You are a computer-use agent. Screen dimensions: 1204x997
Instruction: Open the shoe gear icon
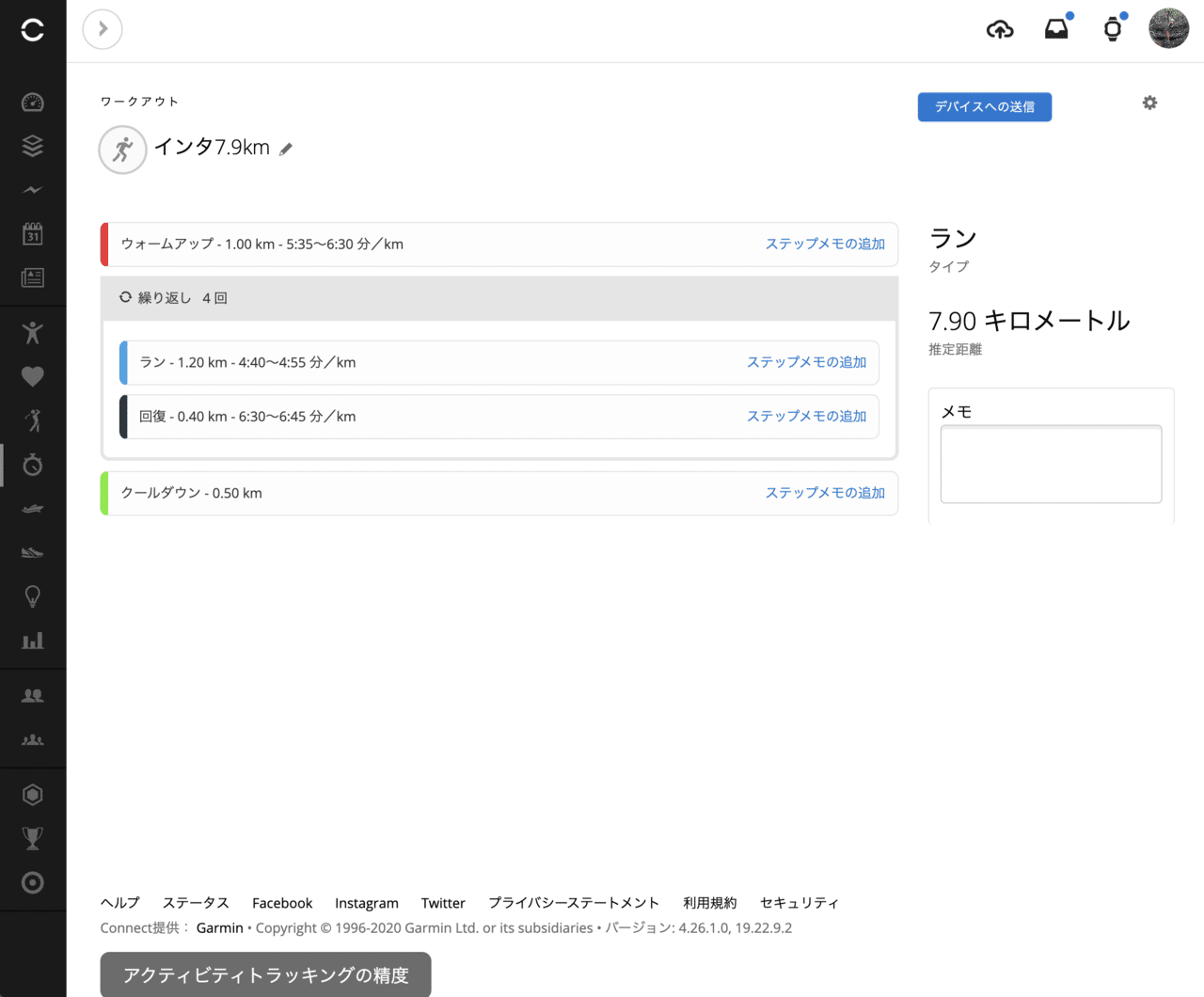click(33, 553)
